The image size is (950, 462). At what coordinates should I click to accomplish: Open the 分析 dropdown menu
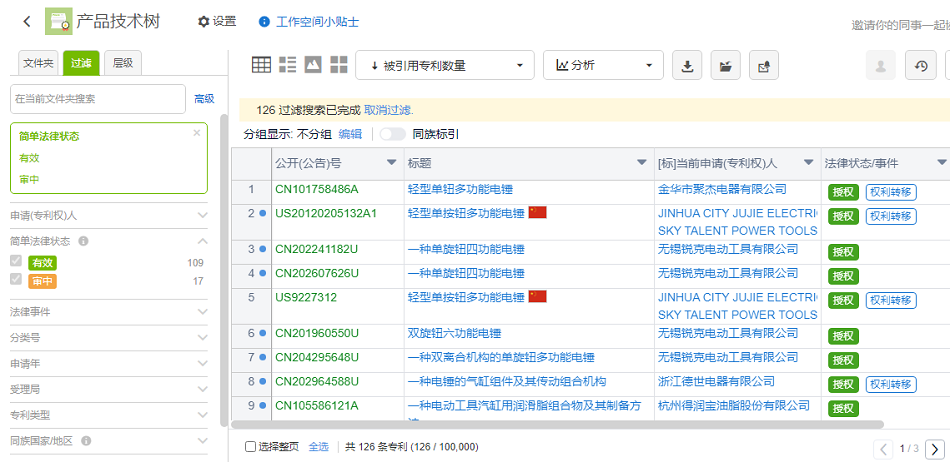pos(603,66)
